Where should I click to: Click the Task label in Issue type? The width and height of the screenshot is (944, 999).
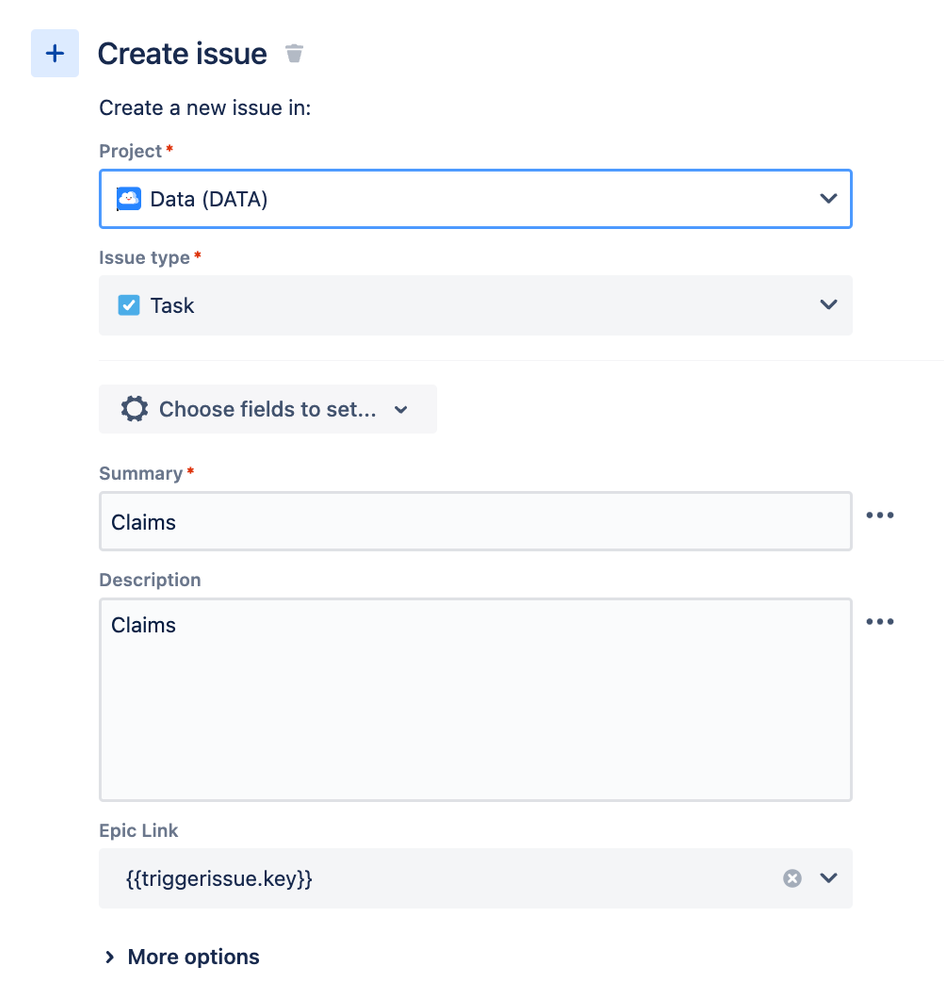click(172, 306)
